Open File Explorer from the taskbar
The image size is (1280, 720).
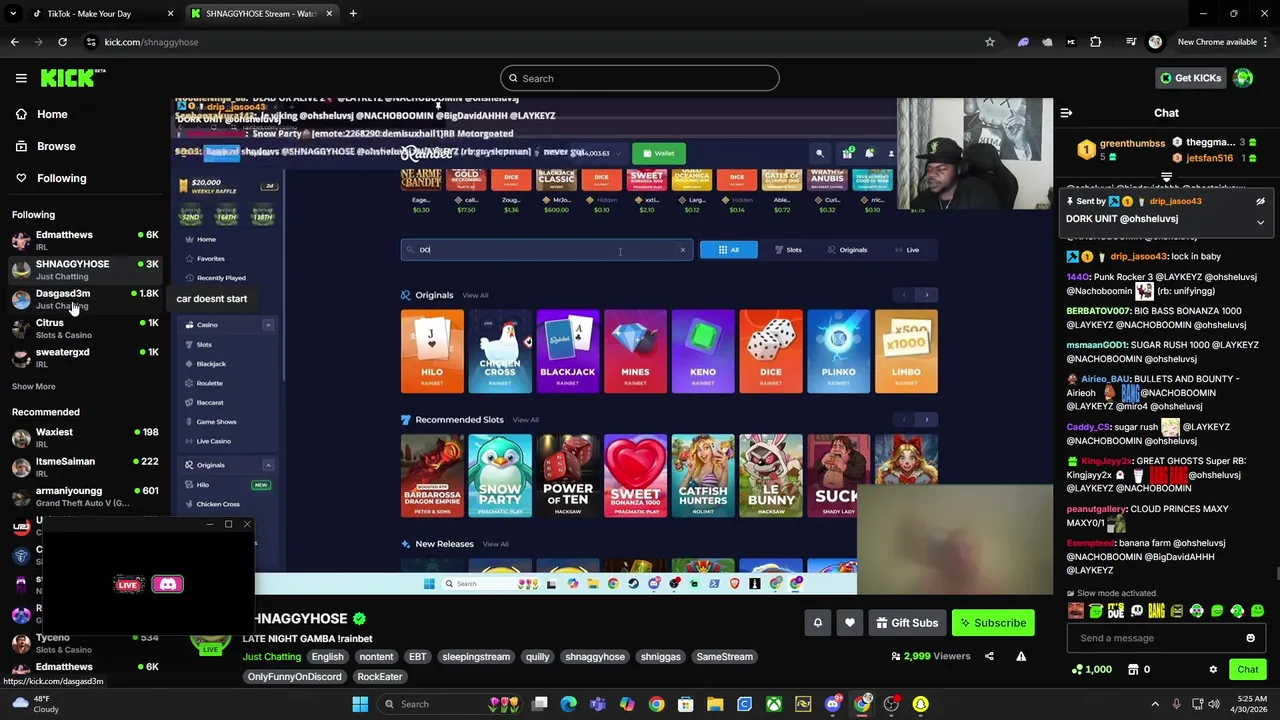[x=715, y=704]
